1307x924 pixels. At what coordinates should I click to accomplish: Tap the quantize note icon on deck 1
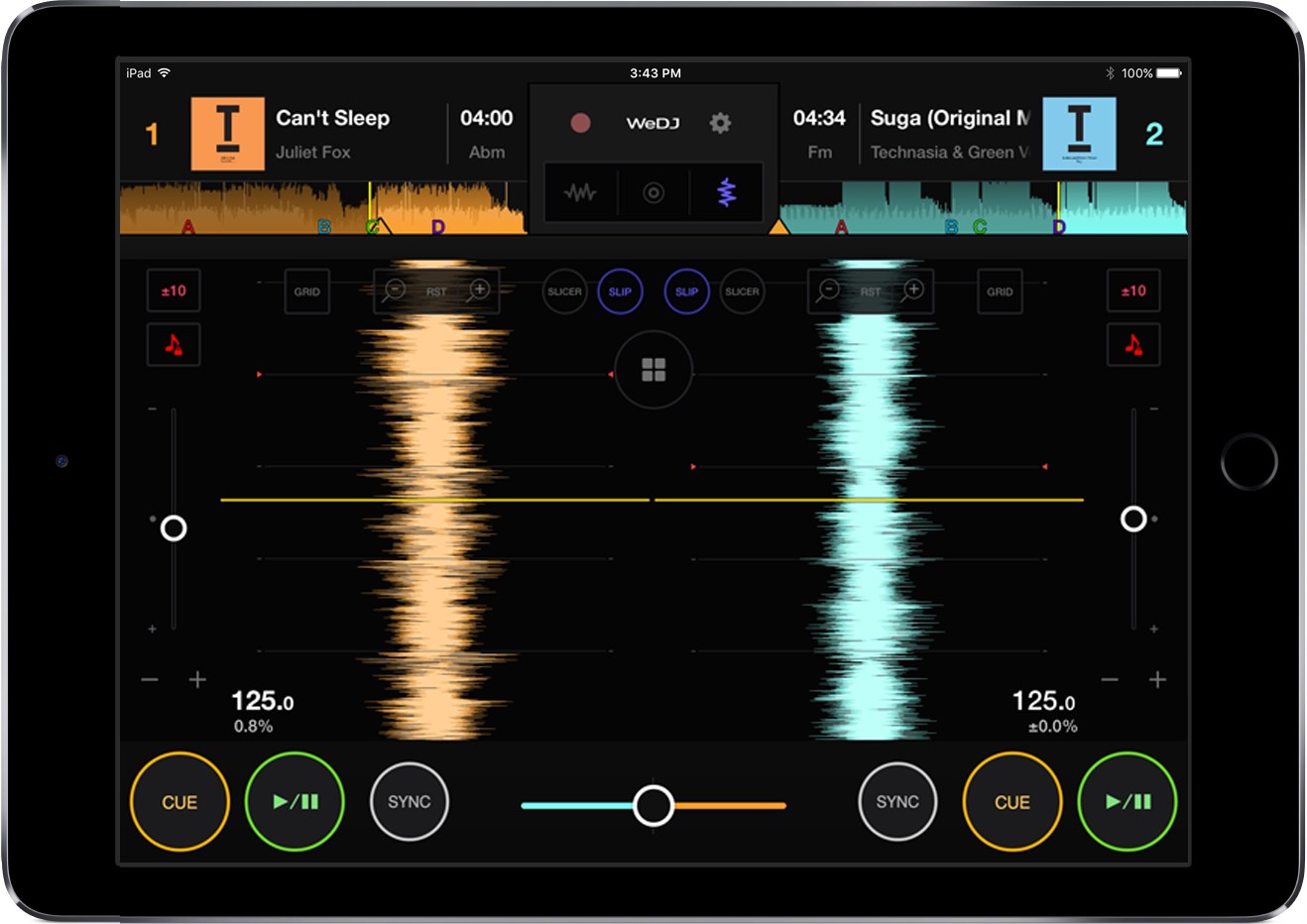point(174,345)
